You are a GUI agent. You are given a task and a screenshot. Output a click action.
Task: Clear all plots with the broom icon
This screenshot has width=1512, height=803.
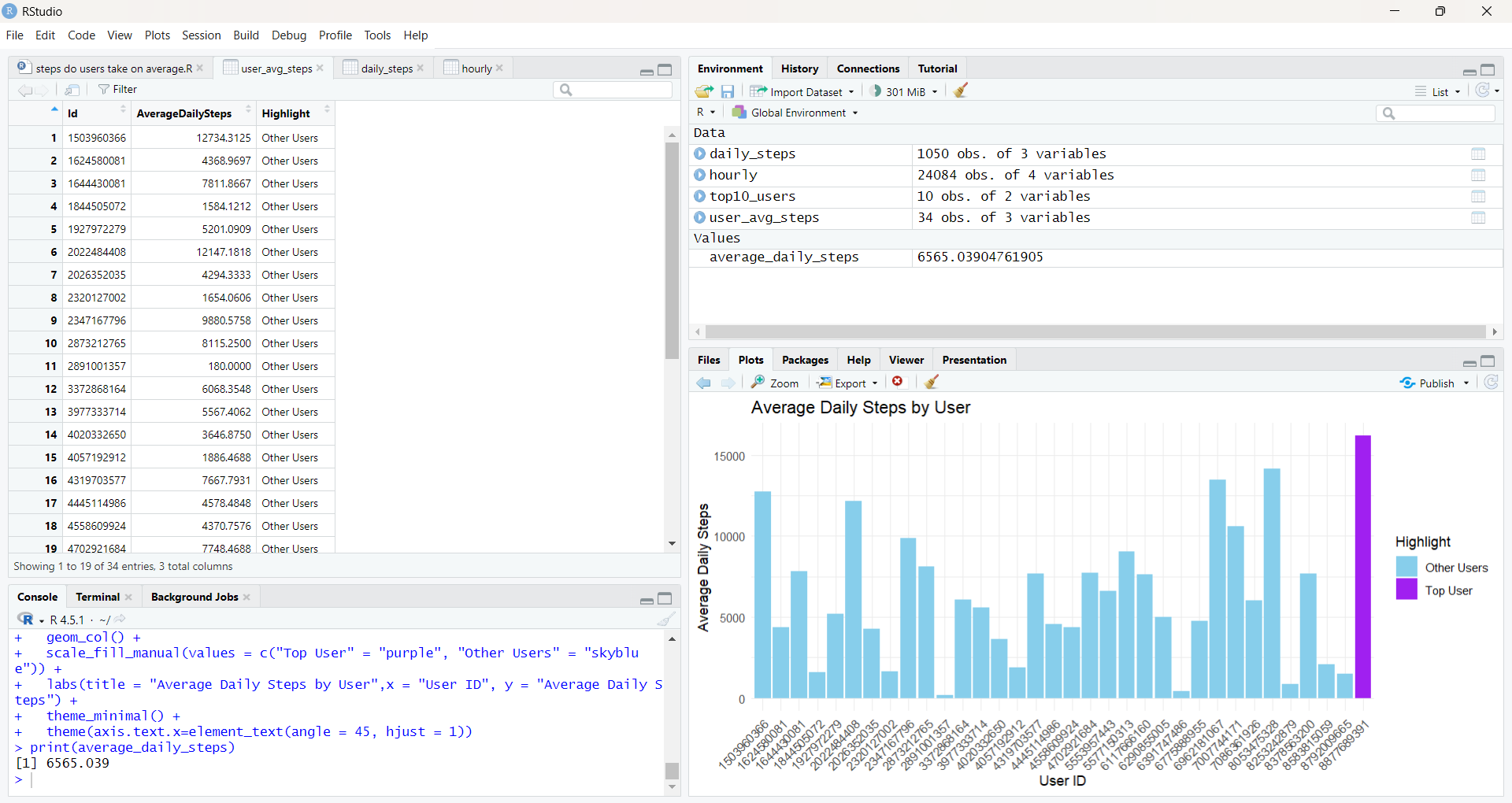click(932, 382)
